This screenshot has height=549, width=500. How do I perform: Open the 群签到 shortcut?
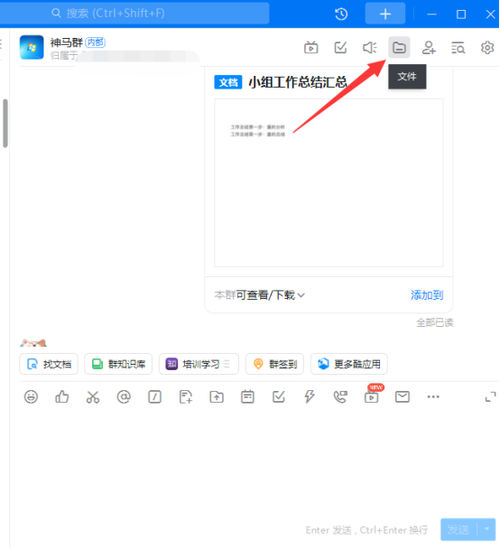275,364
